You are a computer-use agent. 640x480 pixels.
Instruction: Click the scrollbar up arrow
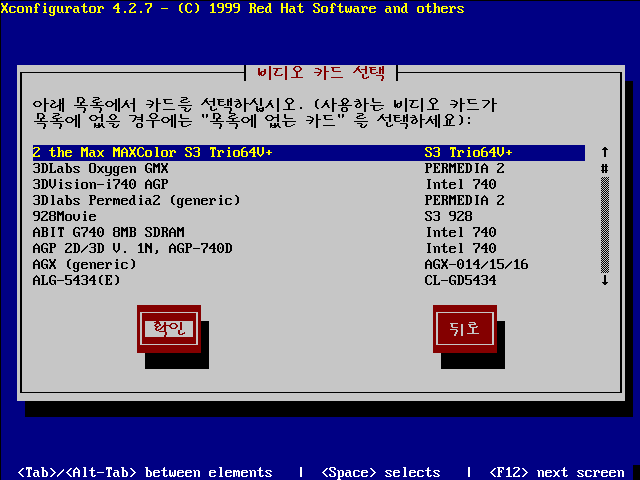click(x=605, y=153)
